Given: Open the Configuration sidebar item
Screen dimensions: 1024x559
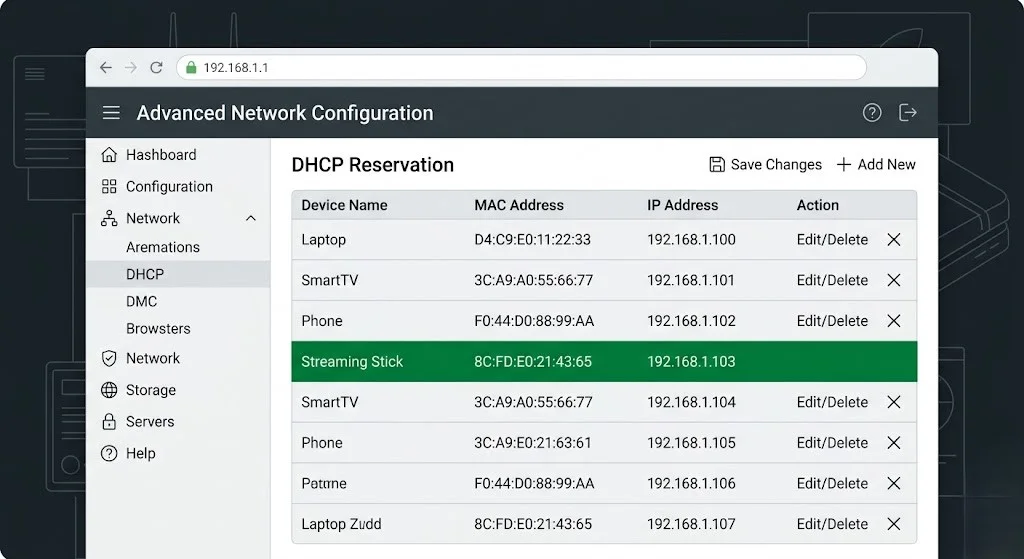Looking at the screenshot, I should click(169, 187).
